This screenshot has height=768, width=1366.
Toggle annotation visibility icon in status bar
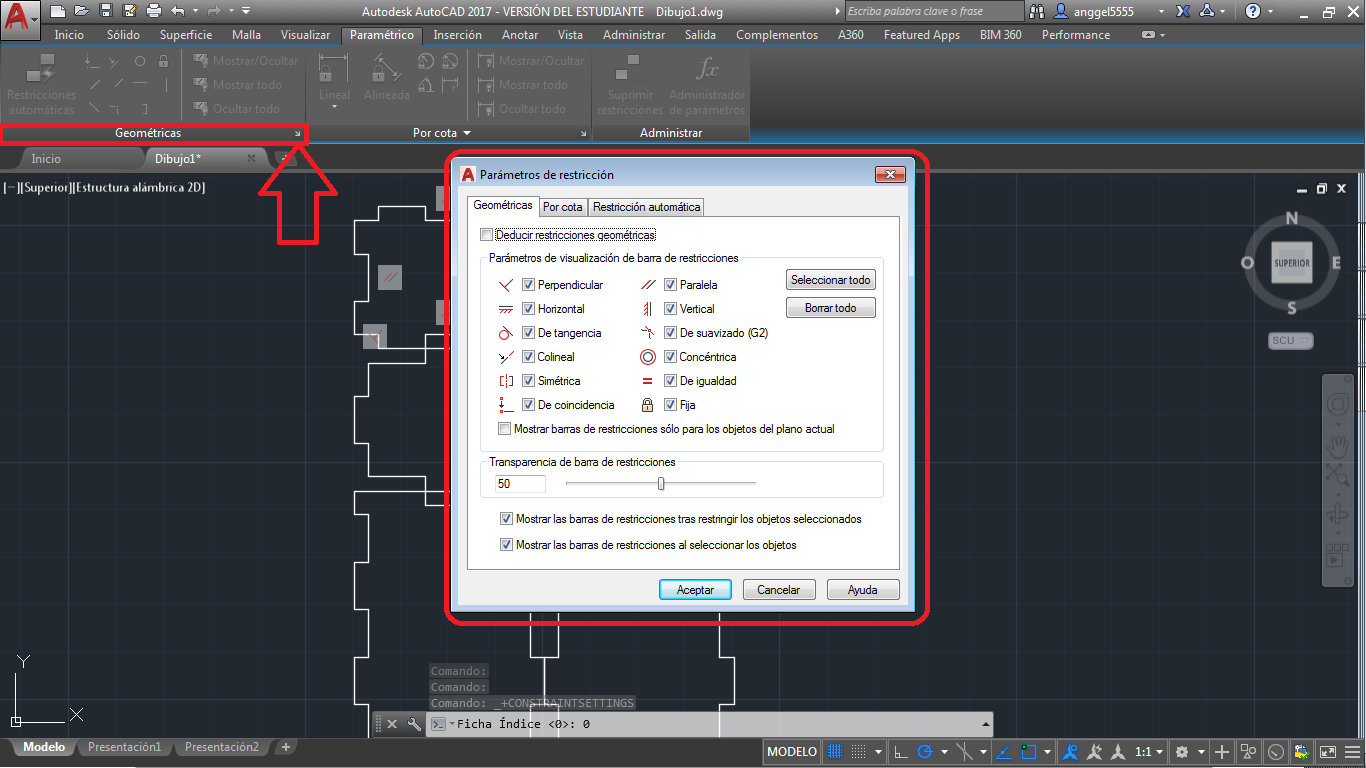[x=1070, y=751]
